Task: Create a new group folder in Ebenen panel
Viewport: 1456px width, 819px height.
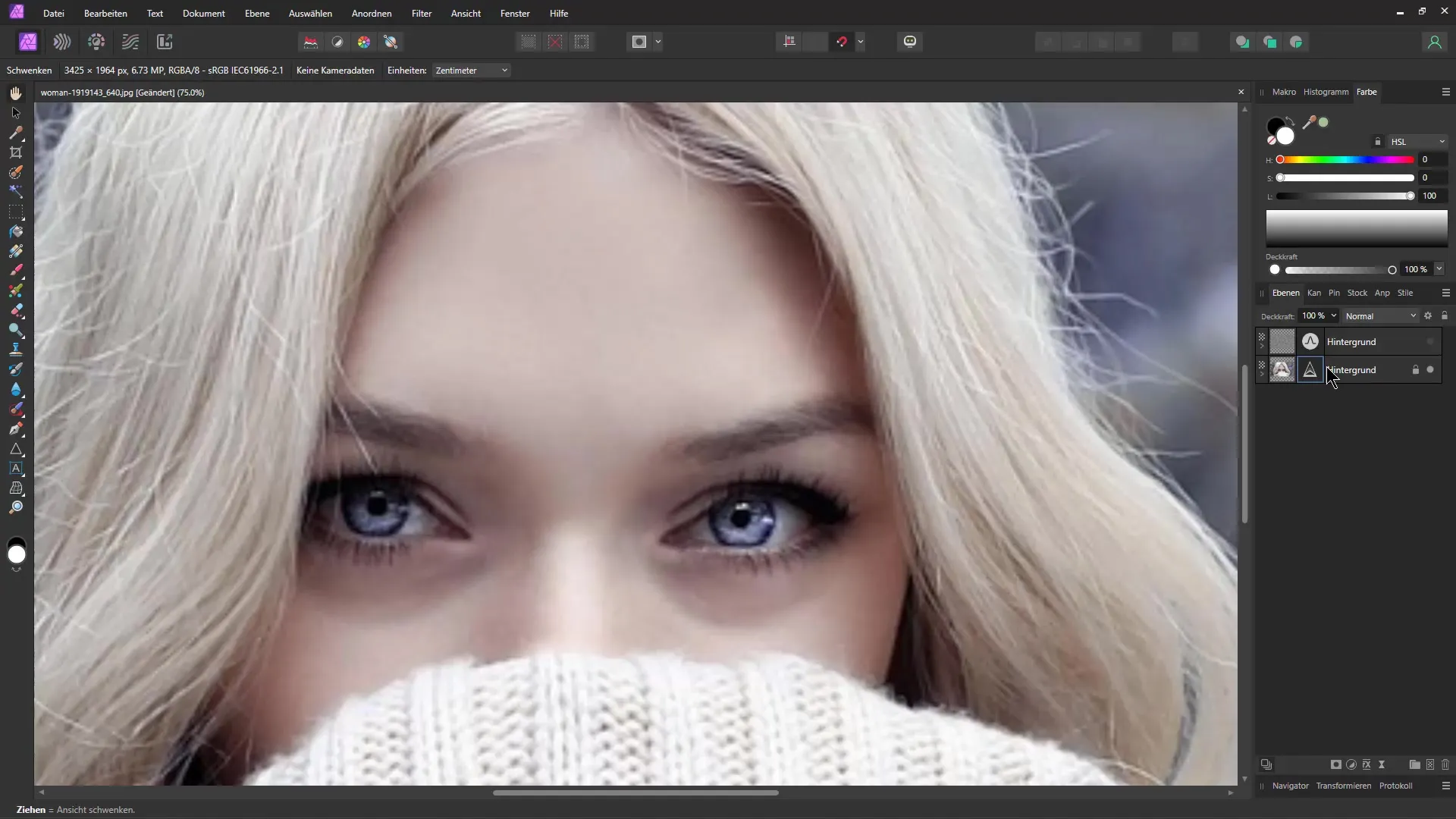Action: click(1414, 764)
